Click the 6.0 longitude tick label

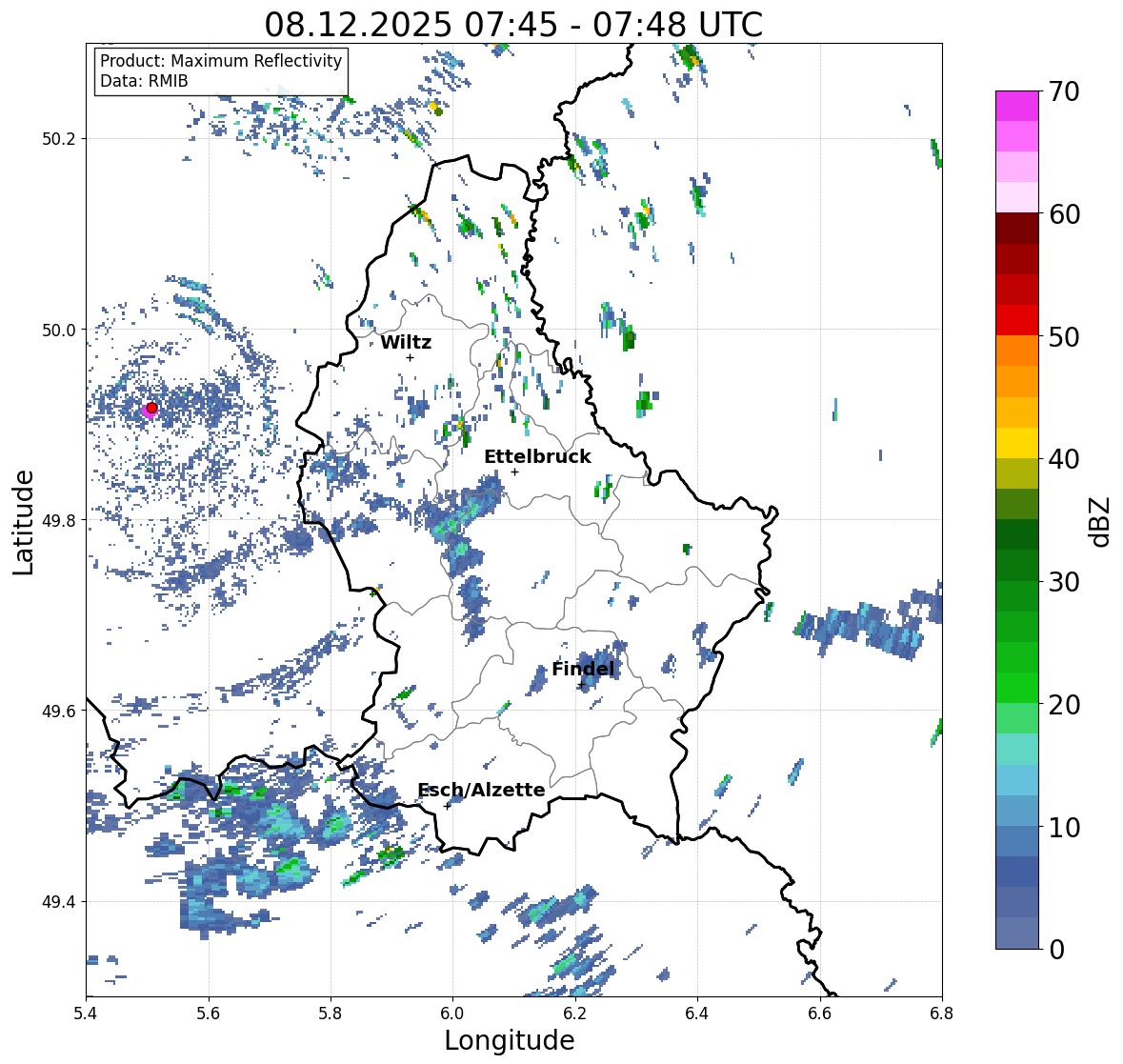click(452, 1014)
